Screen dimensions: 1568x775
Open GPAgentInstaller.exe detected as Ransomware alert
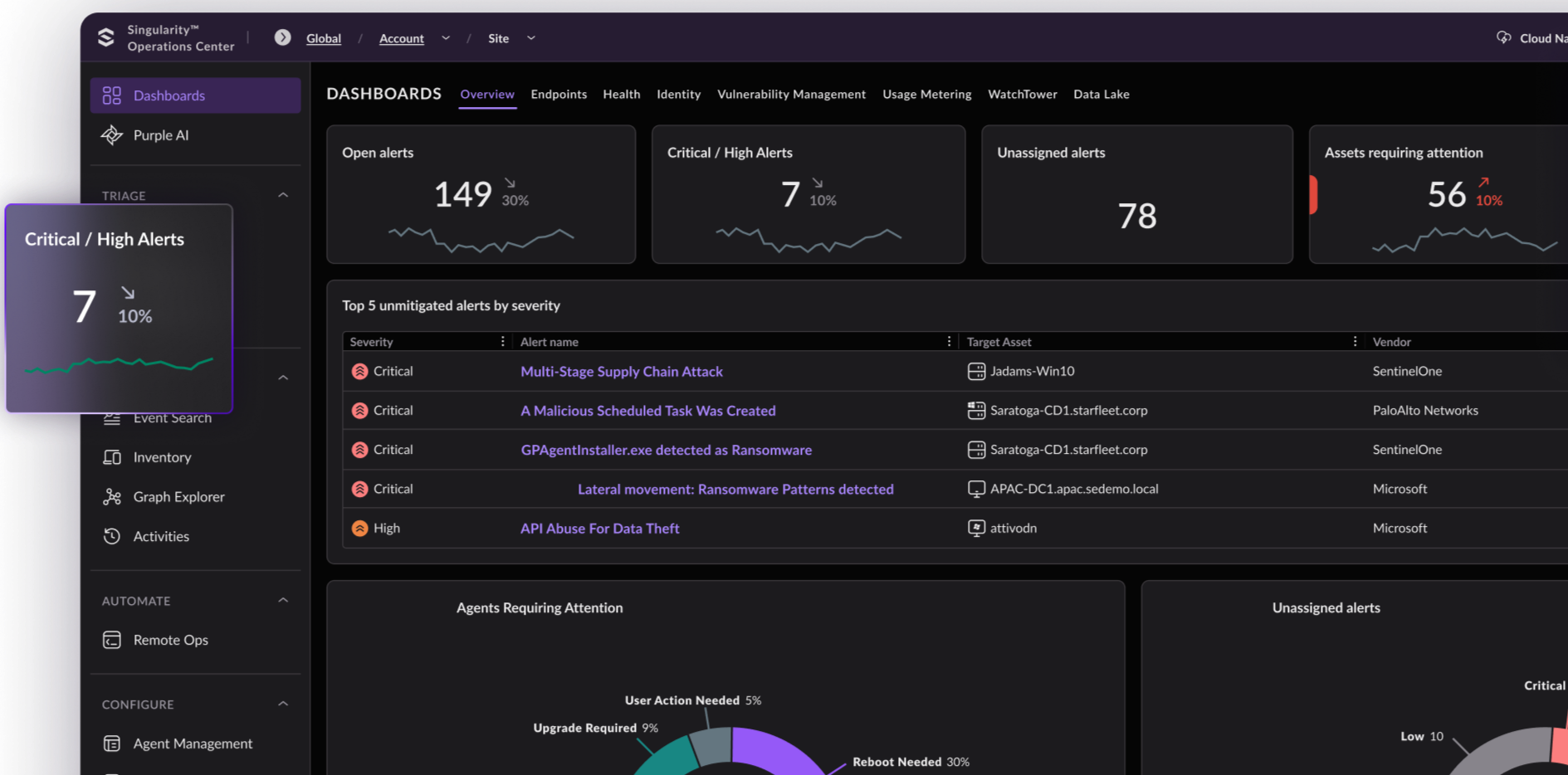click(667, 450)
